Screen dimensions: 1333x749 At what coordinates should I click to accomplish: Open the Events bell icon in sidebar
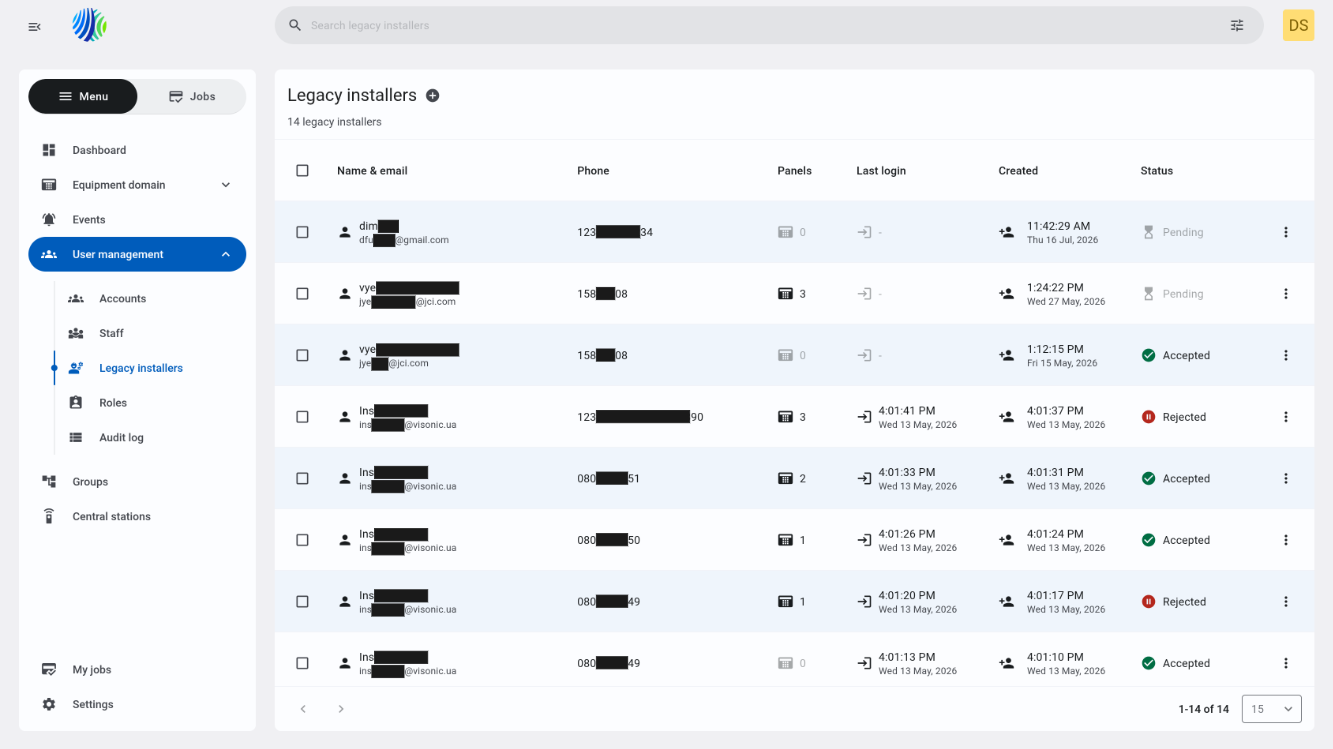(x=49, y=219)
